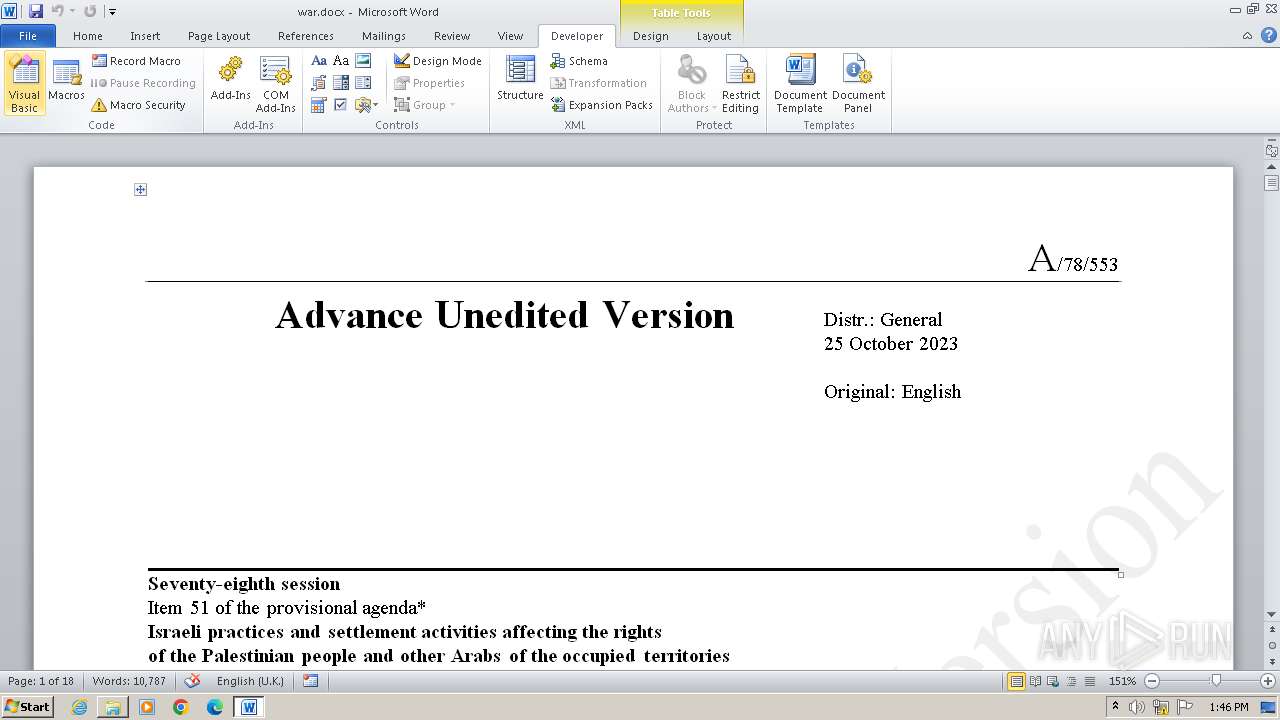Image resolution: width=1280 pixels, height=720 pixels.
Task: Click the page number status indicator
Action: click(41, 681)
